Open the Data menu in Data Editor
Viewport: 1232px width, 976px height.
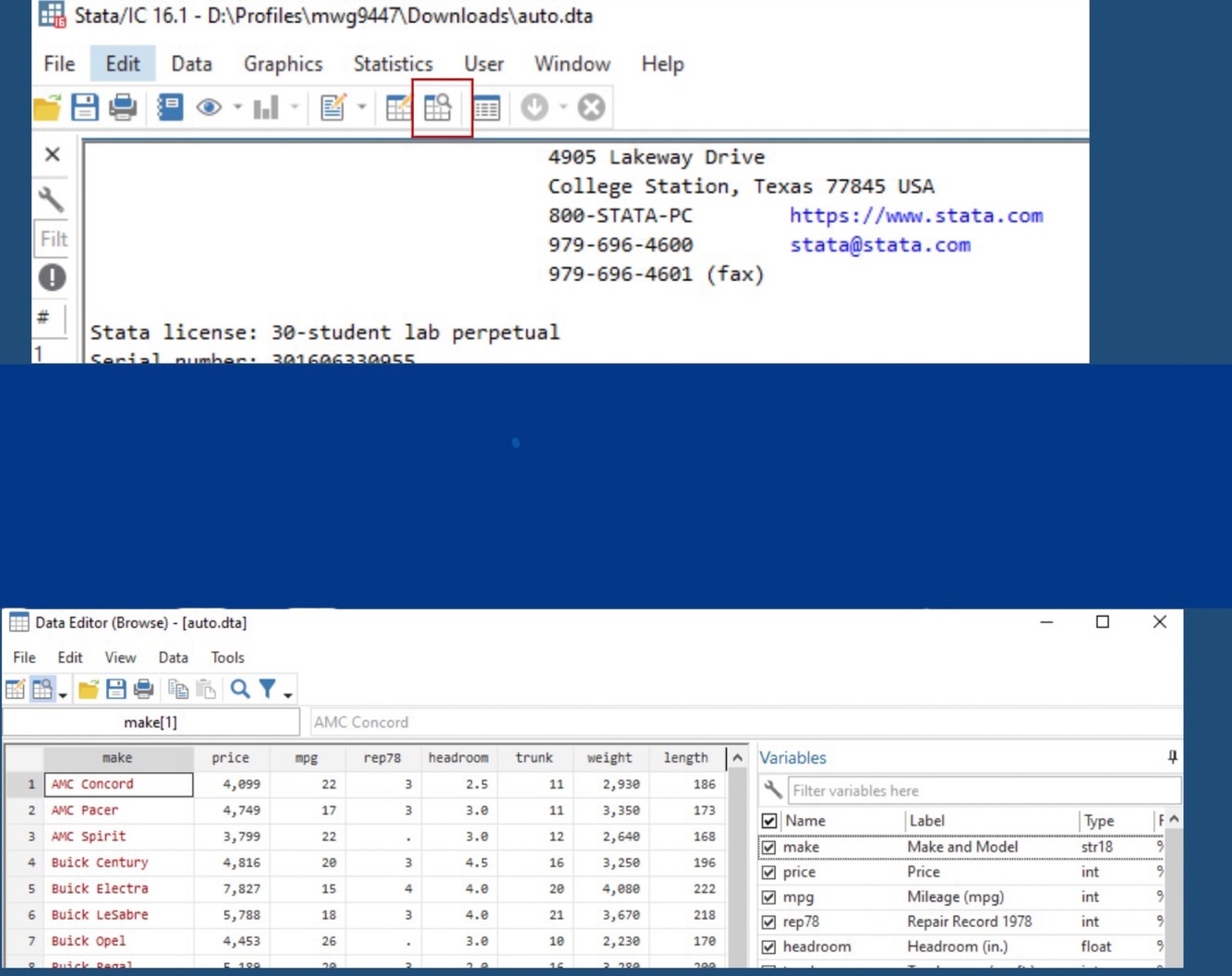point(173,657)
